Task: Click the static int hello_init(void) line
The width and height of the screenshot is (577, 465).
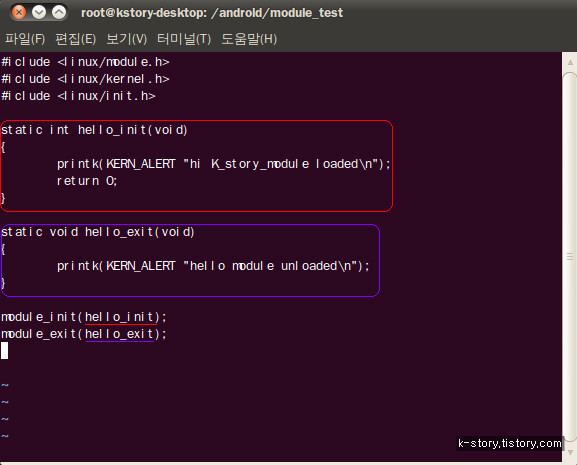Action: (95, 130)
